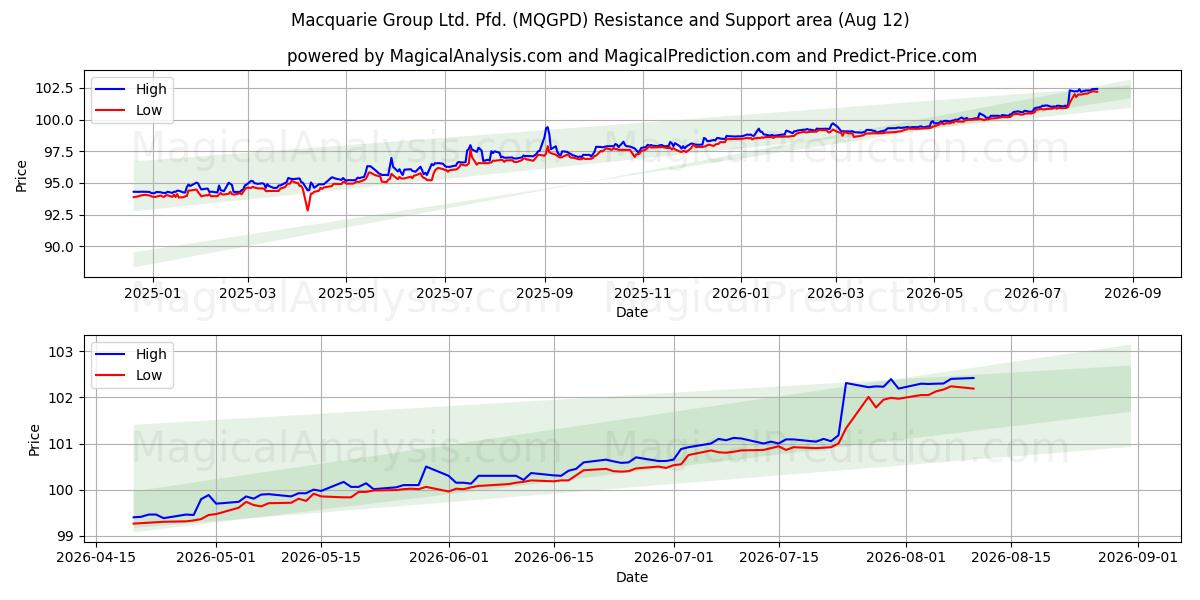Click the 2025-05 x-axis tick label

pyautogui.click(x=346, y=294)
